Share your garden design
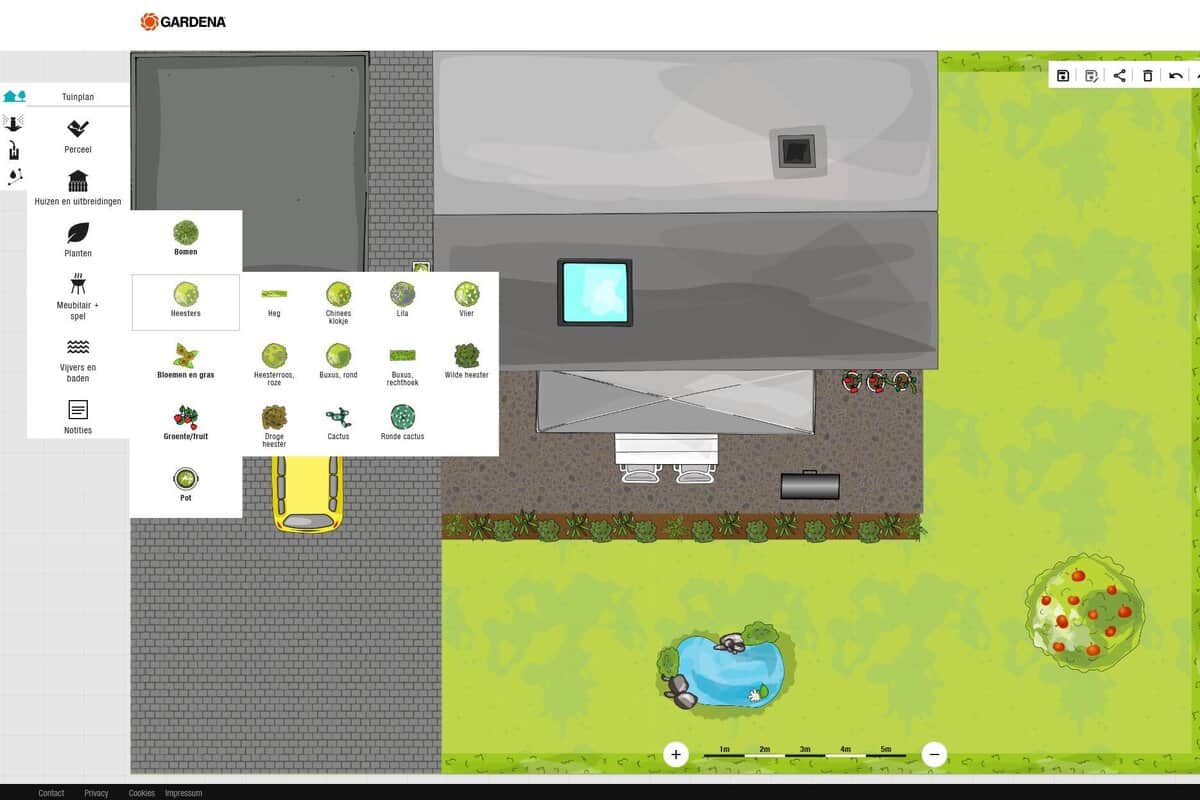 (1118, 75)
